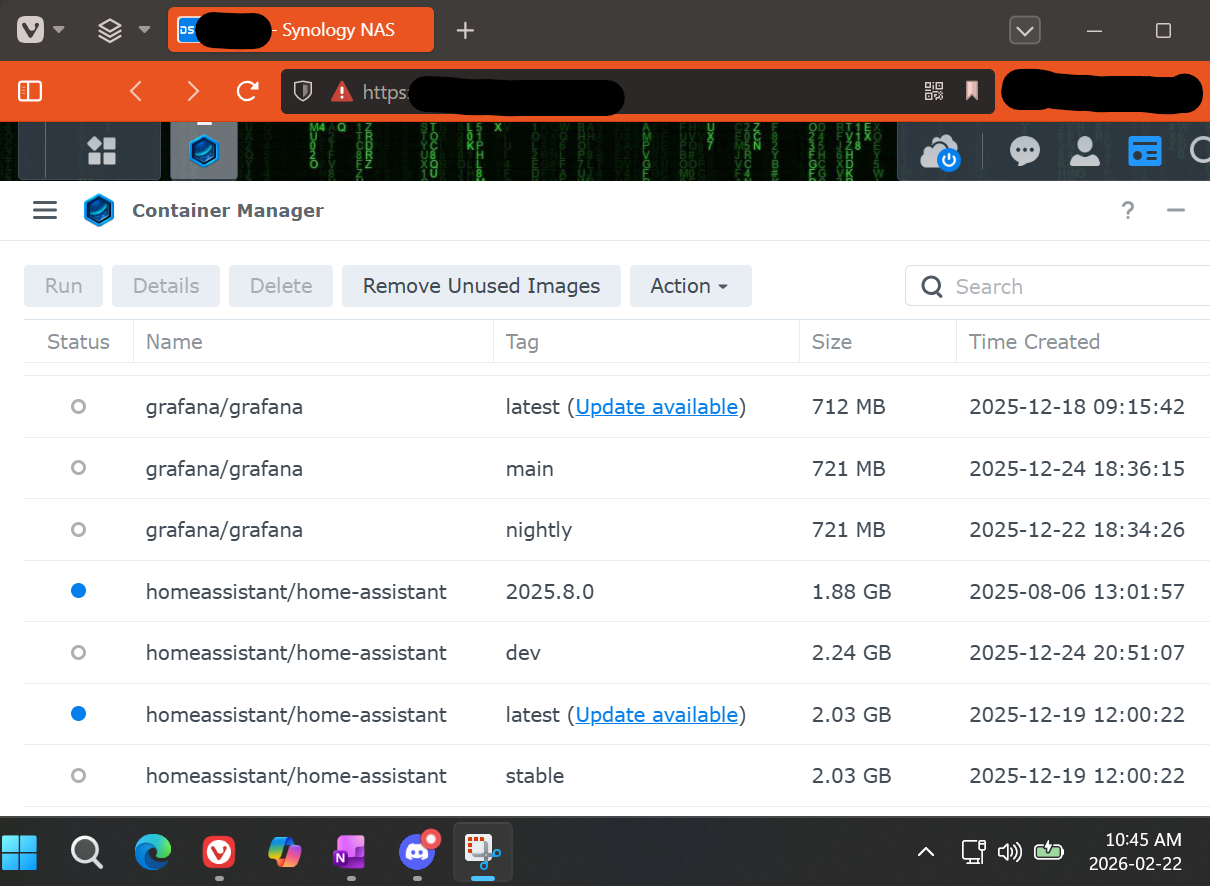Expand the workspaces stack dropdown

[144, 30]
